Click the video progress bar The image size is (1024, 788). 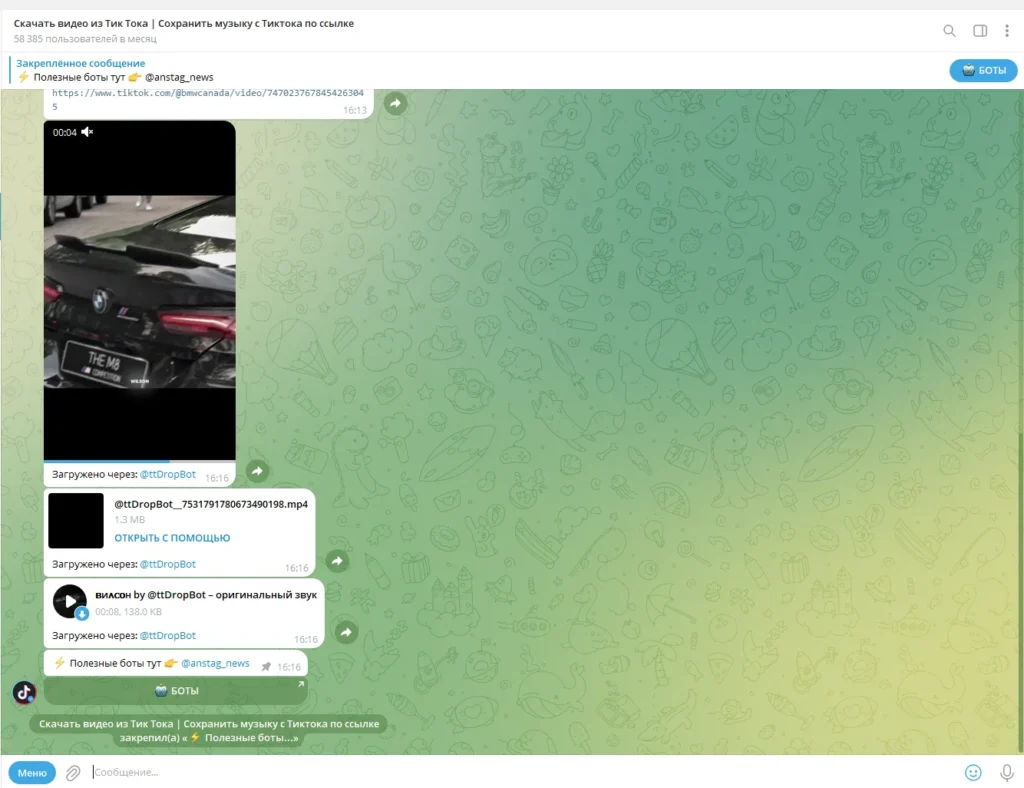point(140,461)
